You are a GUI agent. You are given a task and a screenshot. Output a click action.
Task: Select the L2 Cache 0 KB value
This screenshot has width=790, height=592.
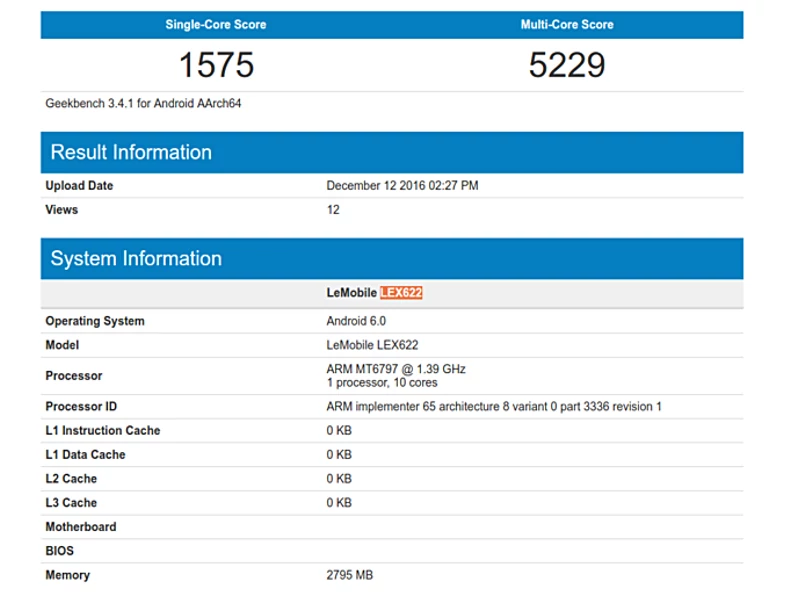tap(339, 479)
